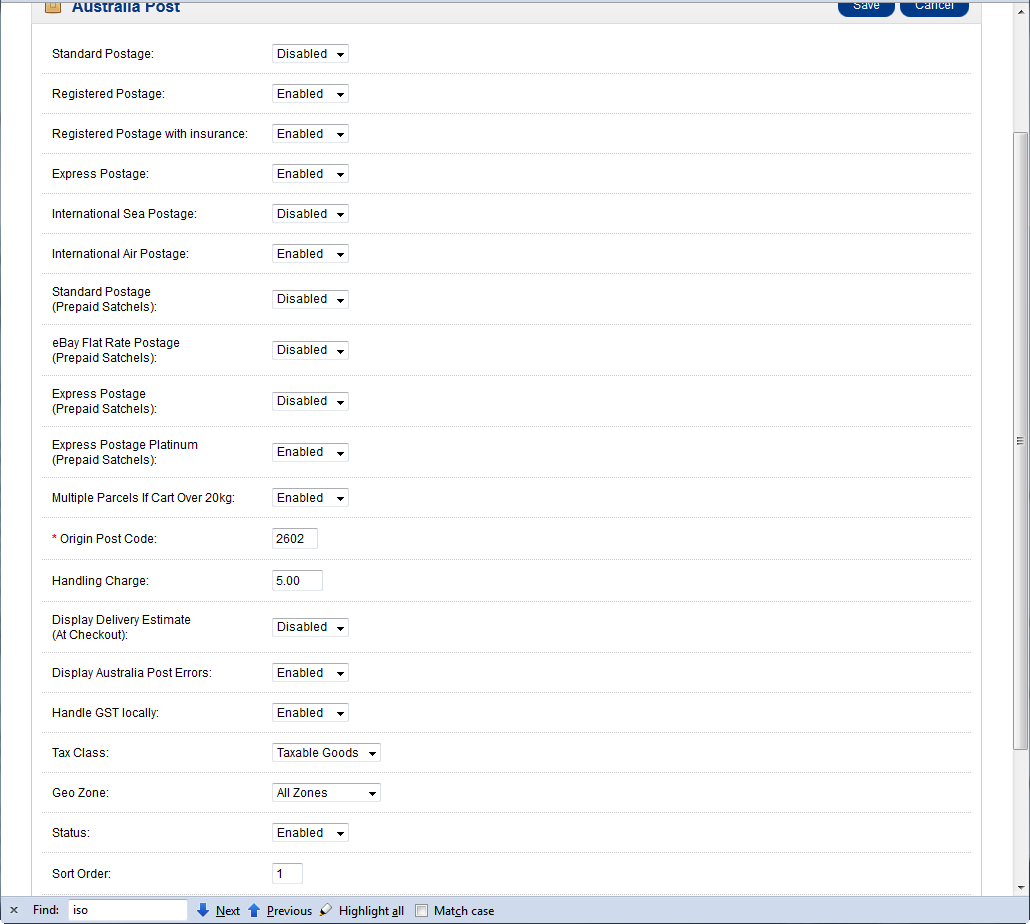Click the Tax Class label
The image size is (1030, 924).
click(x=81, y=753)
